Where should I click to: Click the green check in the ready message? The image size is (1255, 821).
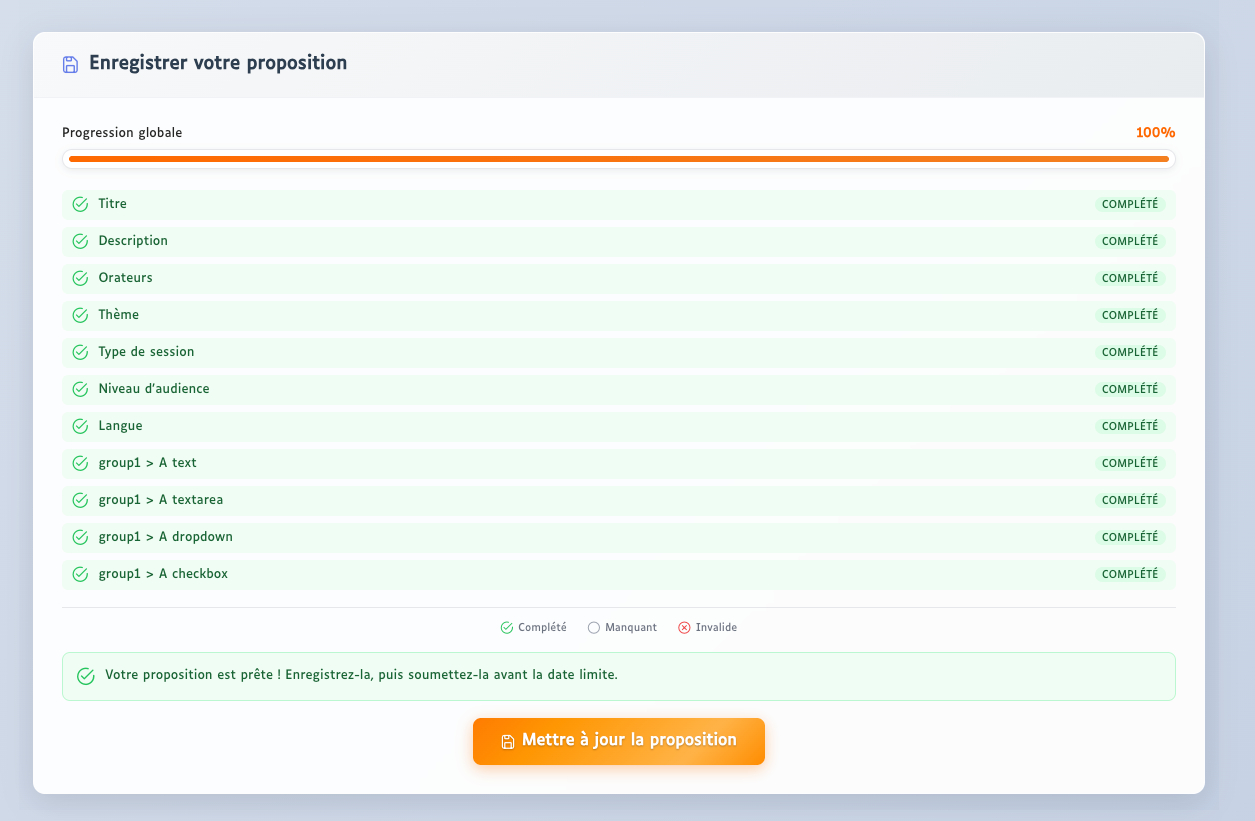point(86,676)
